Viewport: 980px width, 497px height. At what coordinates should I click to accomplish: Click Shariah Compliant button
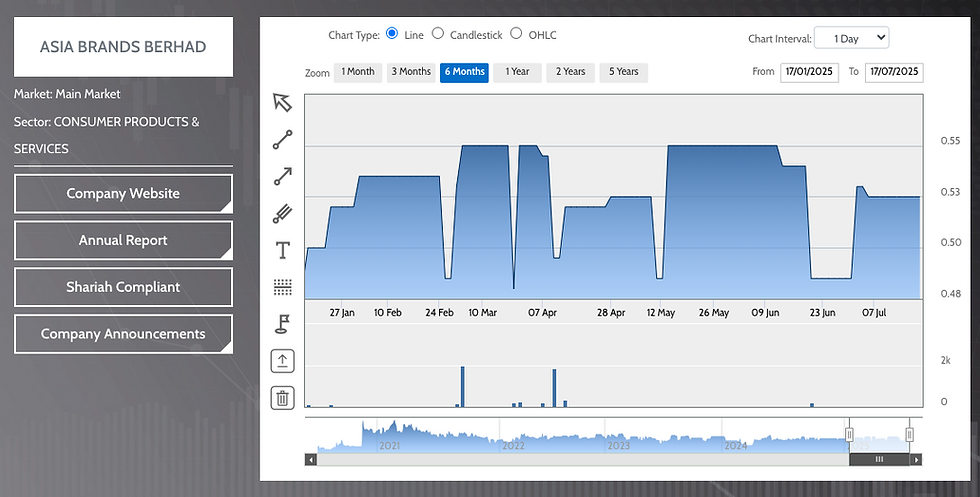(x=123, y=288)
